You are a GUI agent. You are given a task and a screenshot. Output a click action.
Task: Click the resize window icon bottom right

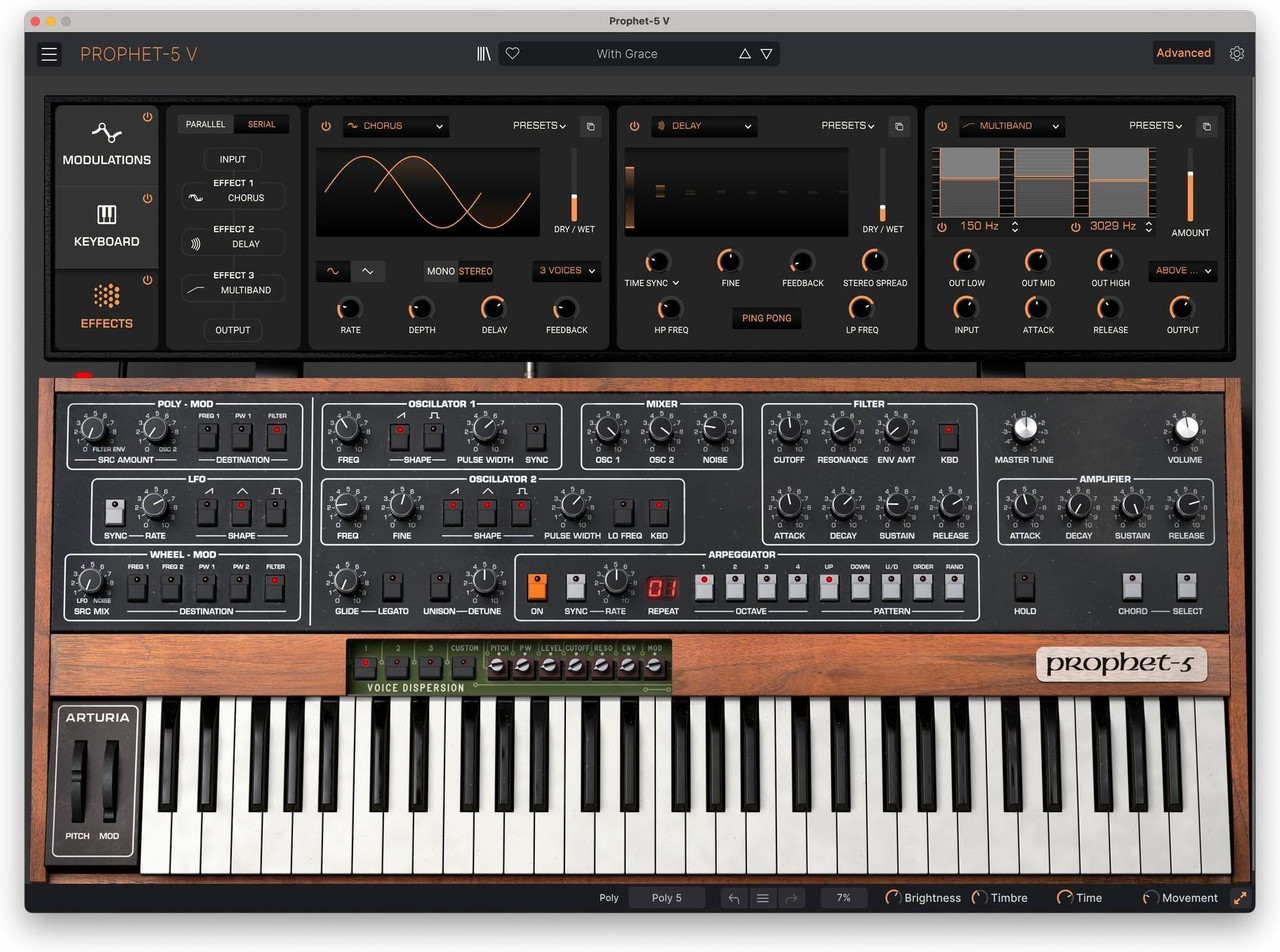point(1242,898)
